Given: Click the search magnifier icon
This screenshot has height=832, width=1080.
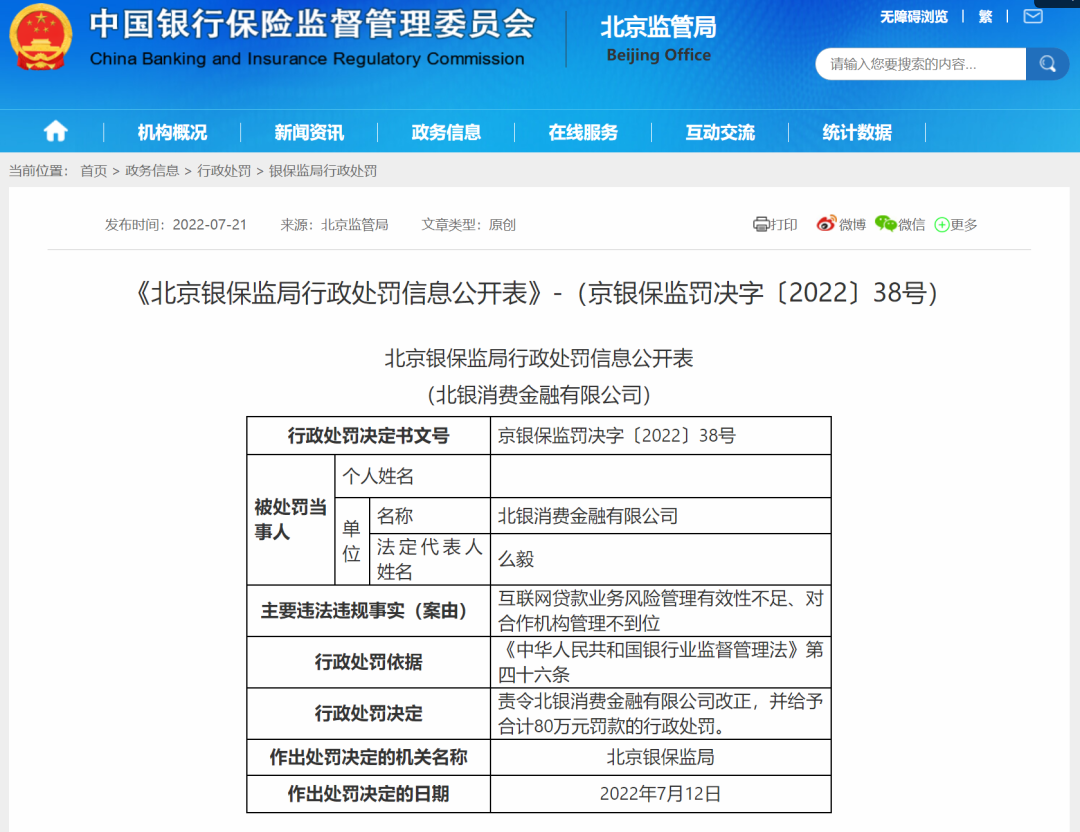Looking at the screenshot, I should coord(1046,63).
